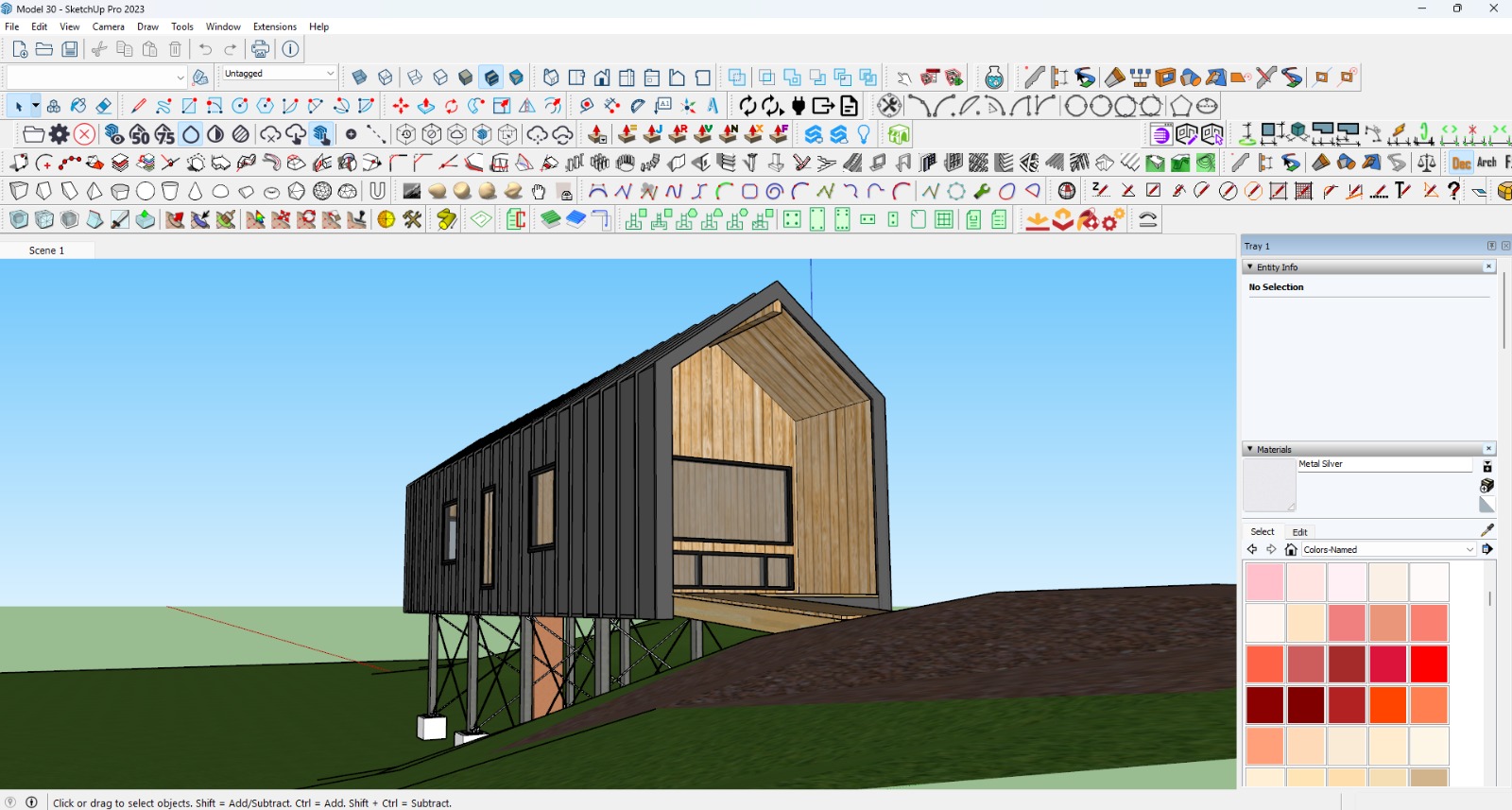The width and height of the screenshot is (1512, 810).
Task: Toggle X-Ray face style
Action: tap(359, 78)
